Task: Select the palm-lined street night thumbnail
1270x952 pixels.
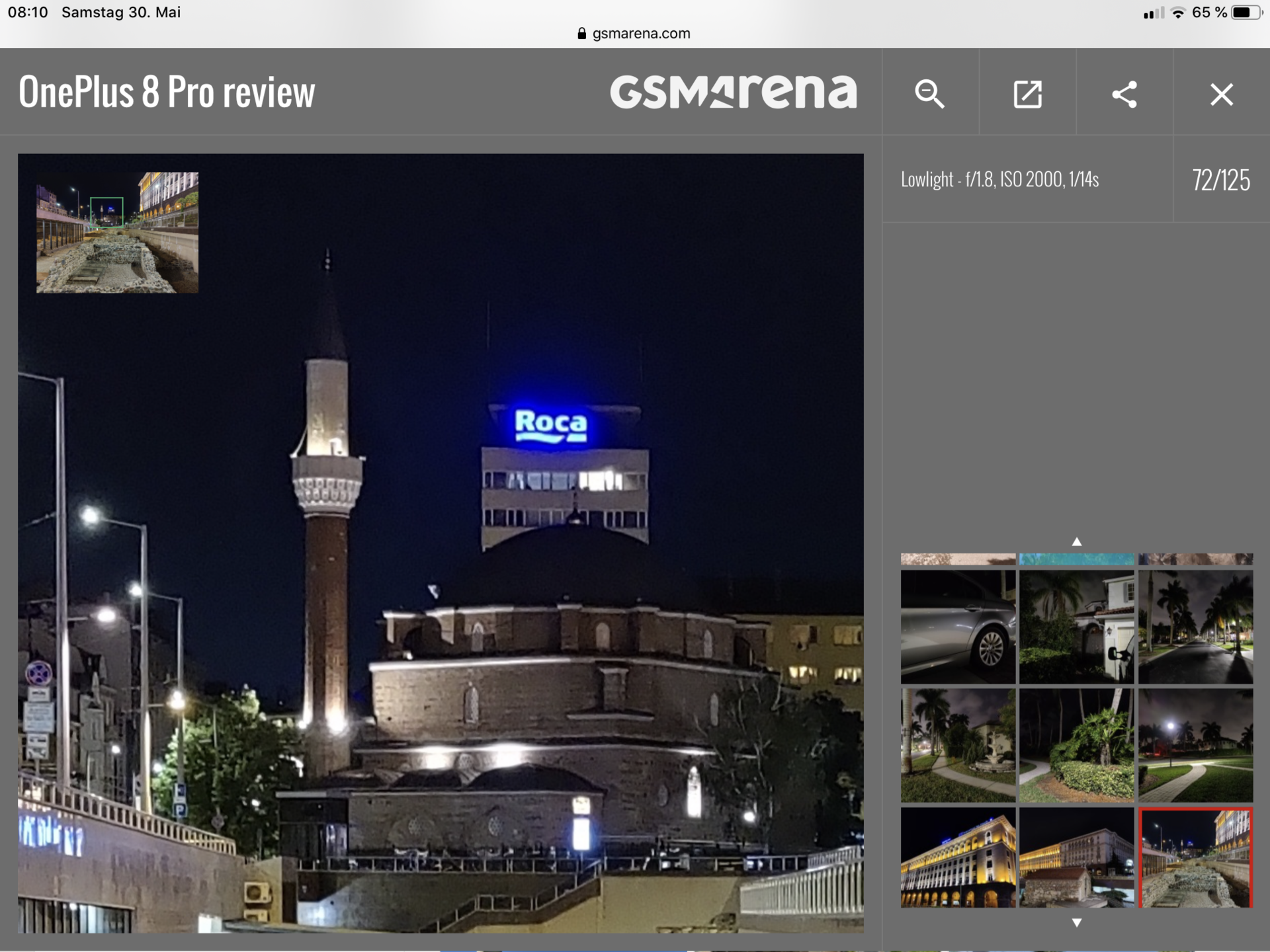Action: coord(1195,627)
